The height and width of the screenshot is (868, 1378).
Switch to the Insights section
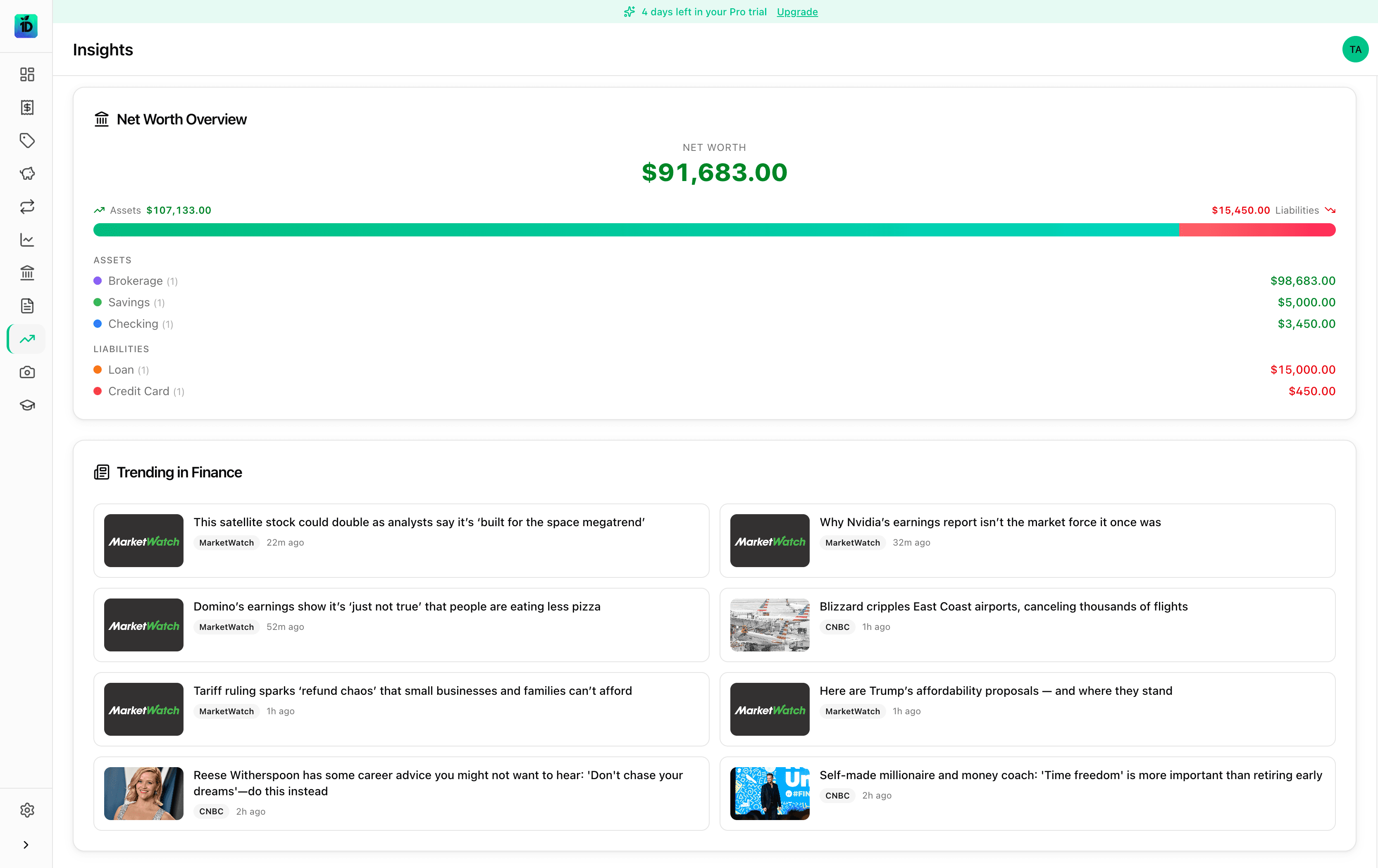(26, 339)
